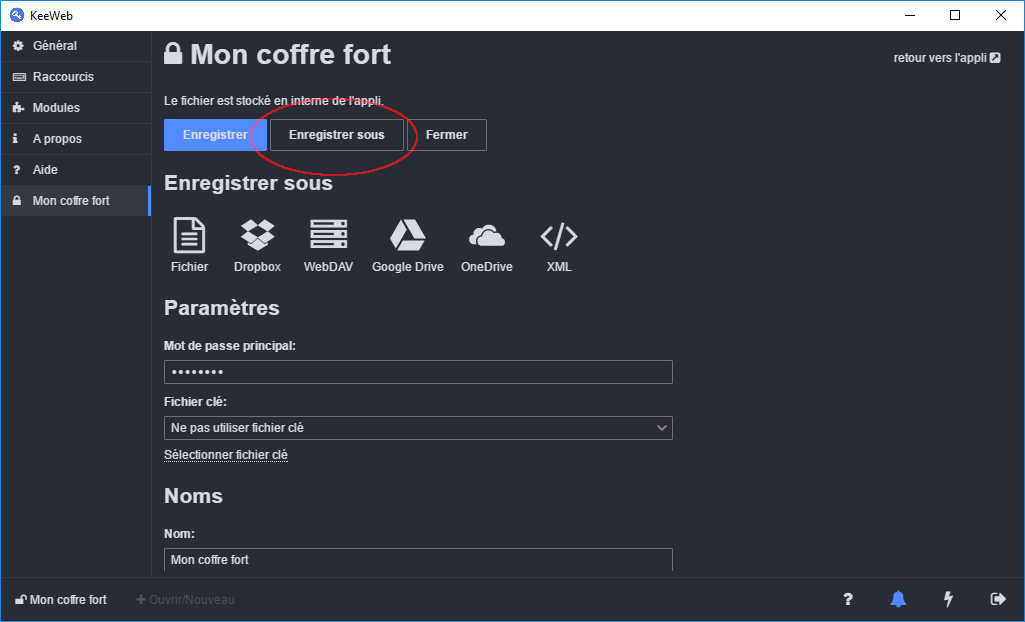Click Sélectionner fichier clé
This screenshot has height=622, width=1025.
tap(226, 454)
